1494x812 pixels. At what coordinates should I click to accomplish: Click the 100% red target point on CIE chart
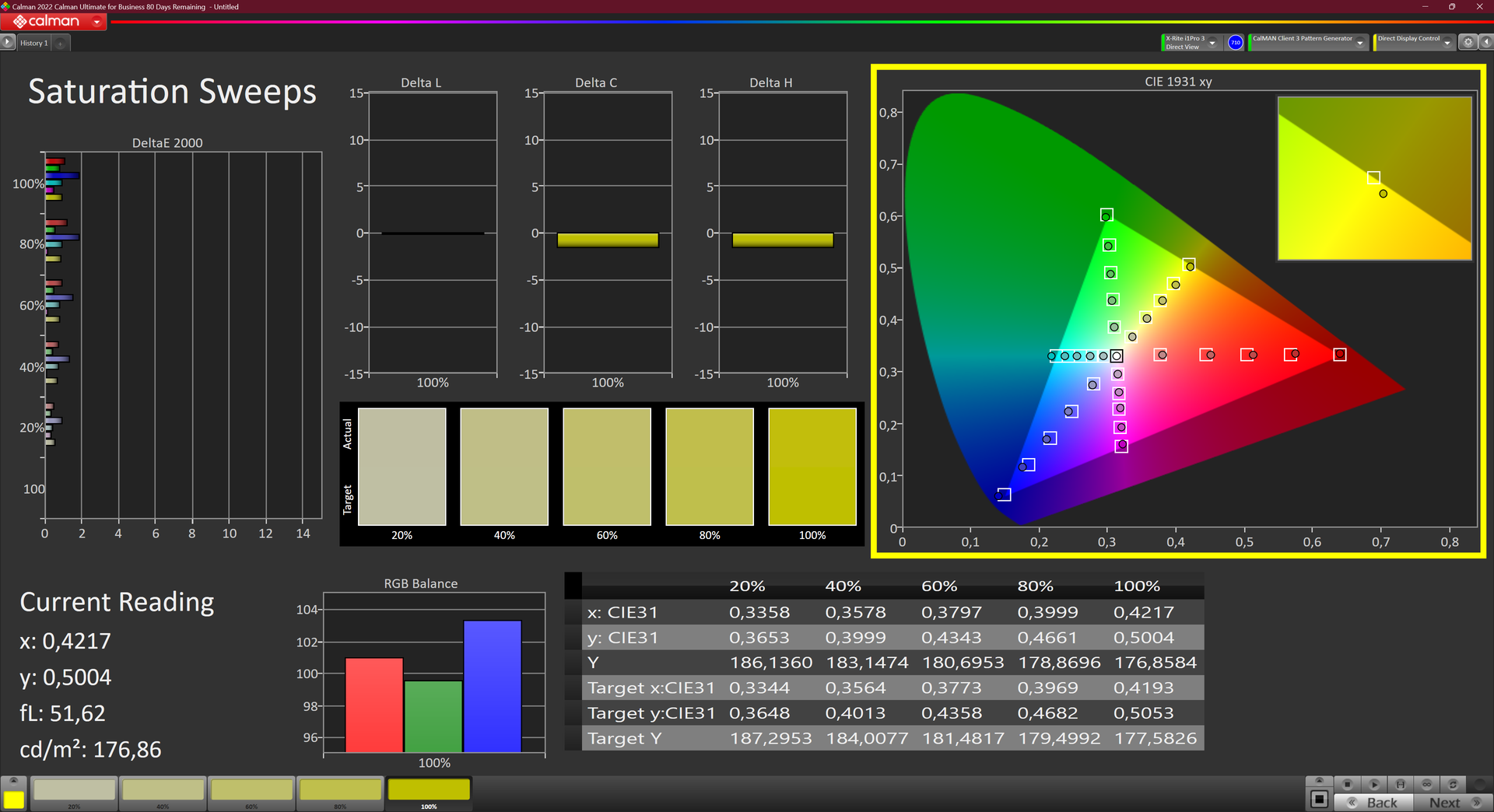point(1339,355)
